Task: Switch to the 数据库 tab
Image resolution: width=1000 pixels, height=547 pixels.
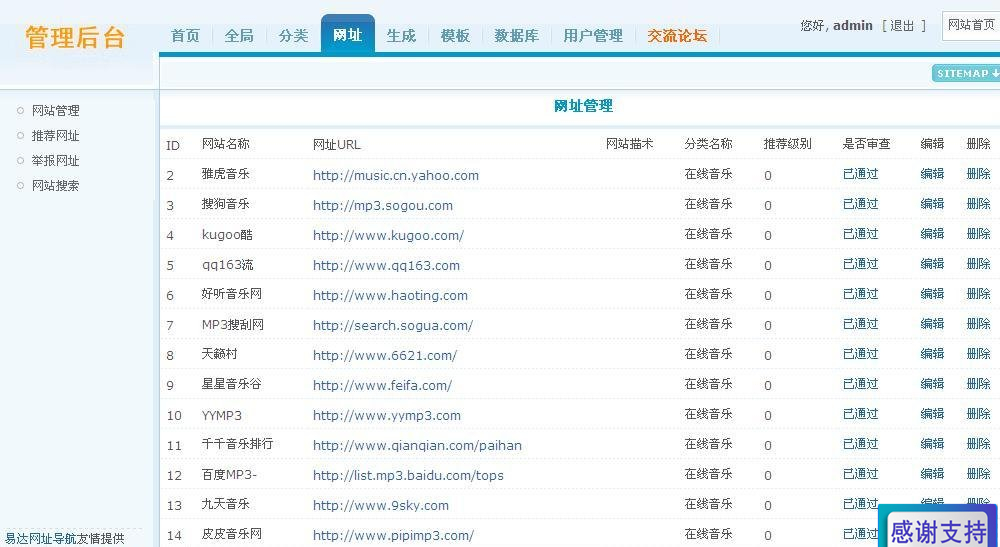Action: [517, 36]
